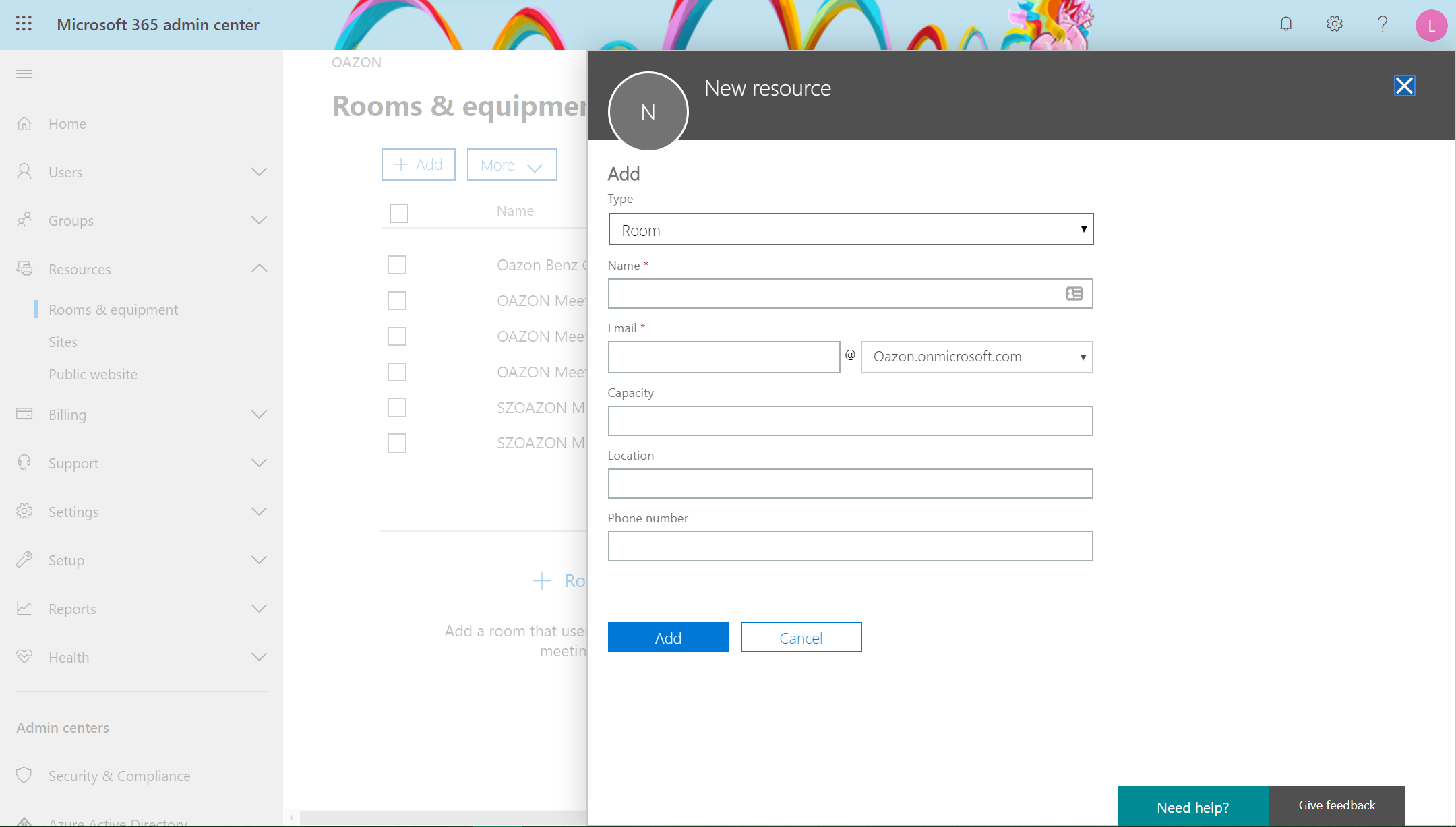Collapse the navigation hamburger menu
Viewport: 1456px width, 827px height.
[24, 73]
